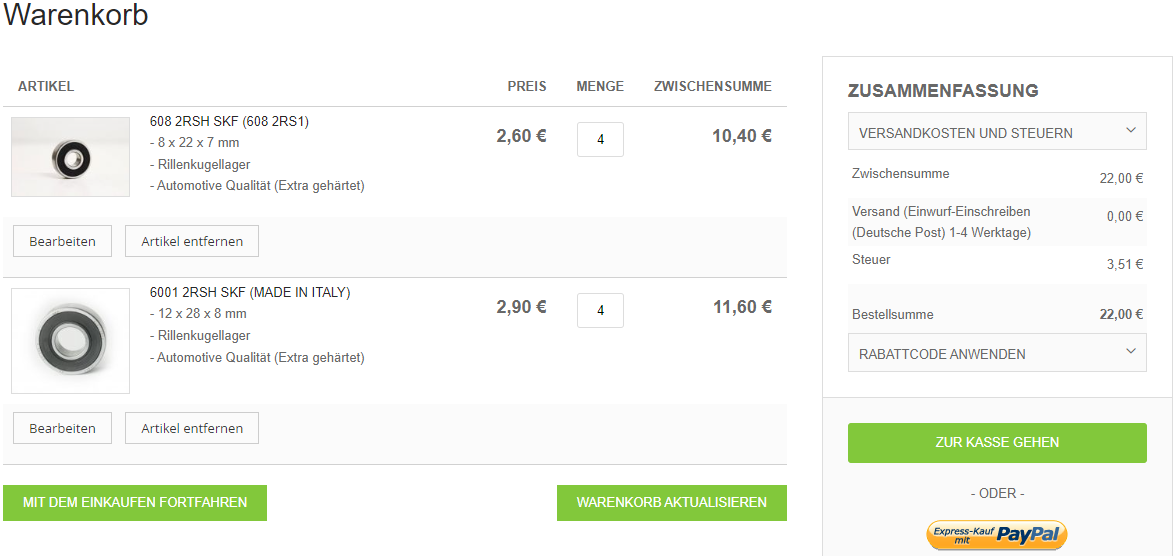Click the quantity field for 6001 2RSH SKF
Screen dimensions: 1176x556
600,311
